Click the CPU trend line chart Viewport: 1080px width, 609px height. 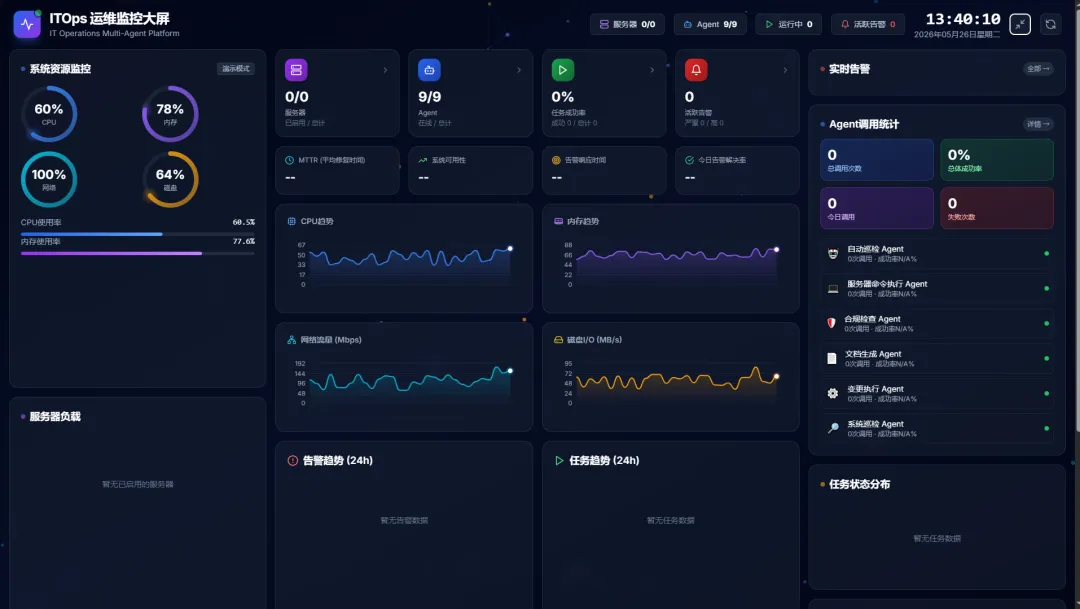pos(410,265)
